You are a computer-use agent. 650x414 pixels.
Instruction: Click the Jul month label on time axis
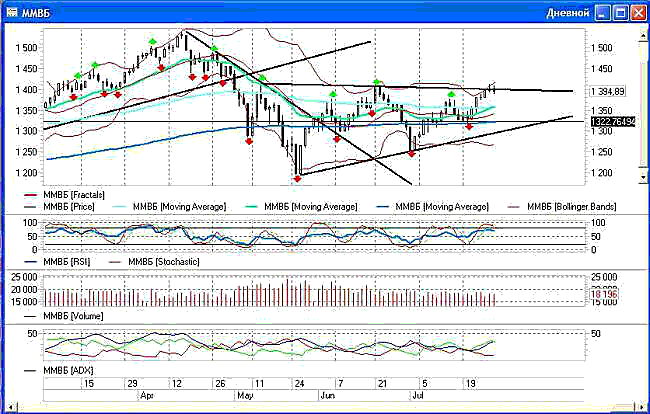click(418, 395)
